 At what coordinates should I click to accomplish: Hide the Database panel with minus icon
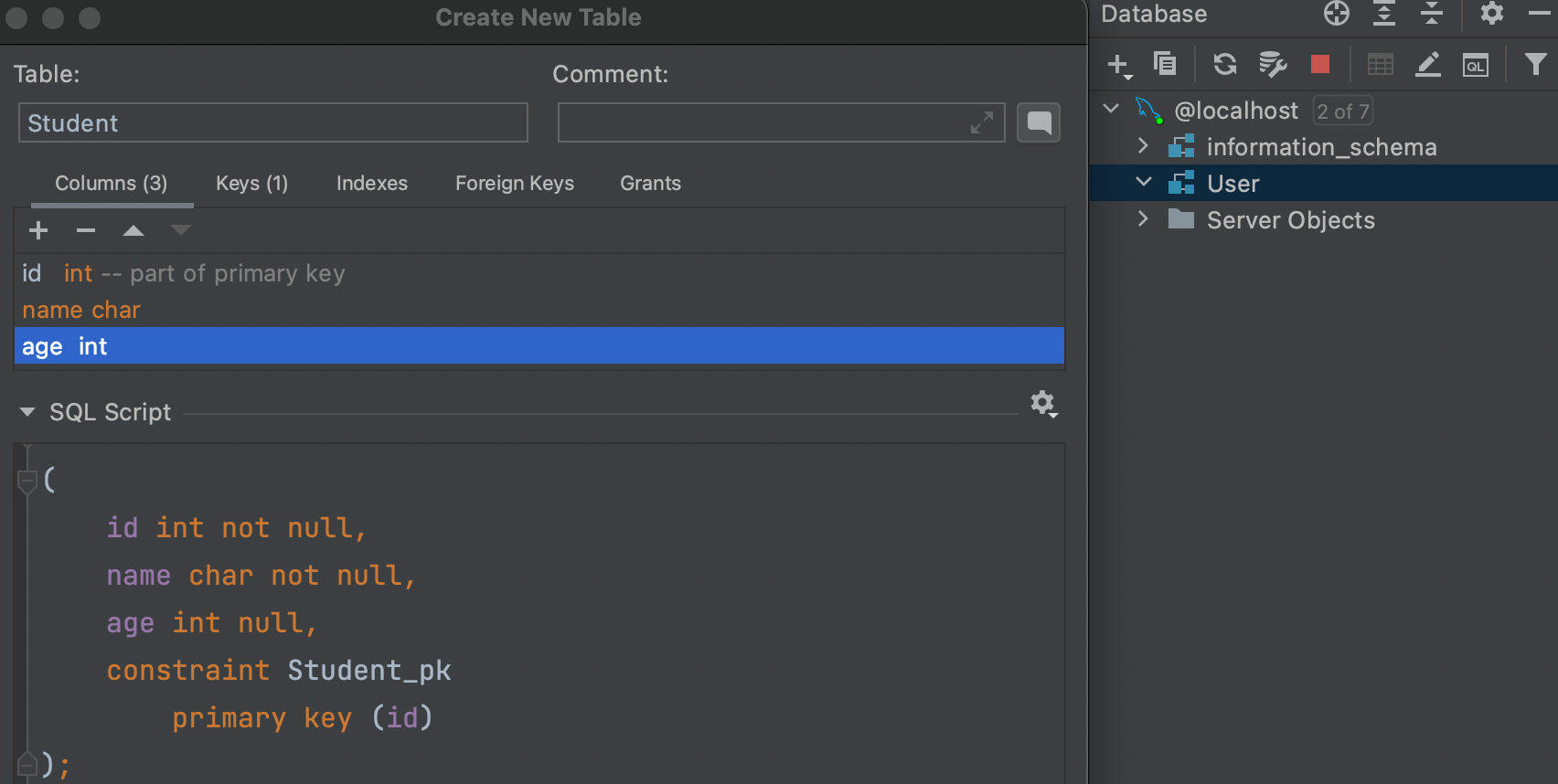tap(1540, 13)
